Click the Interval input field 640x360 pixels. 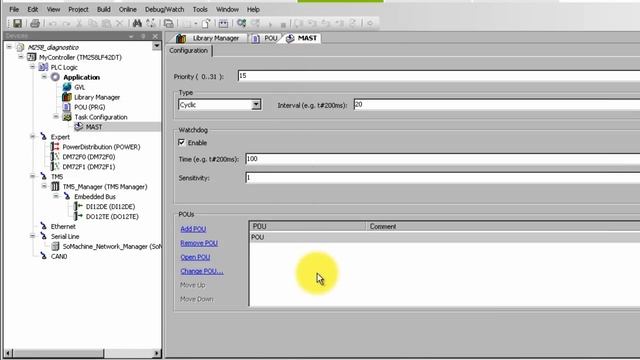497,105
